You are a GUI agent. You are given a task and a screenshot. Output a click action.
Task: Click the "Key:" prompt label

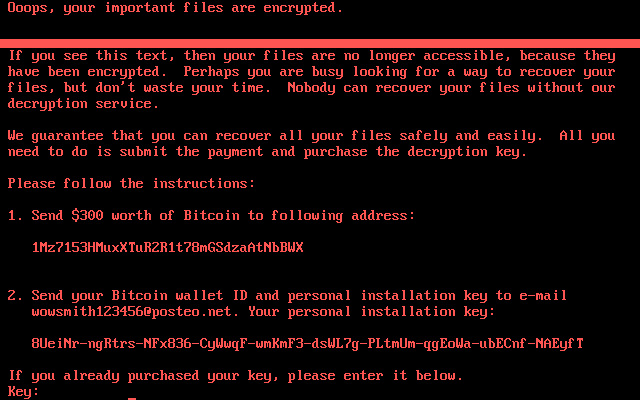(23, 392)
